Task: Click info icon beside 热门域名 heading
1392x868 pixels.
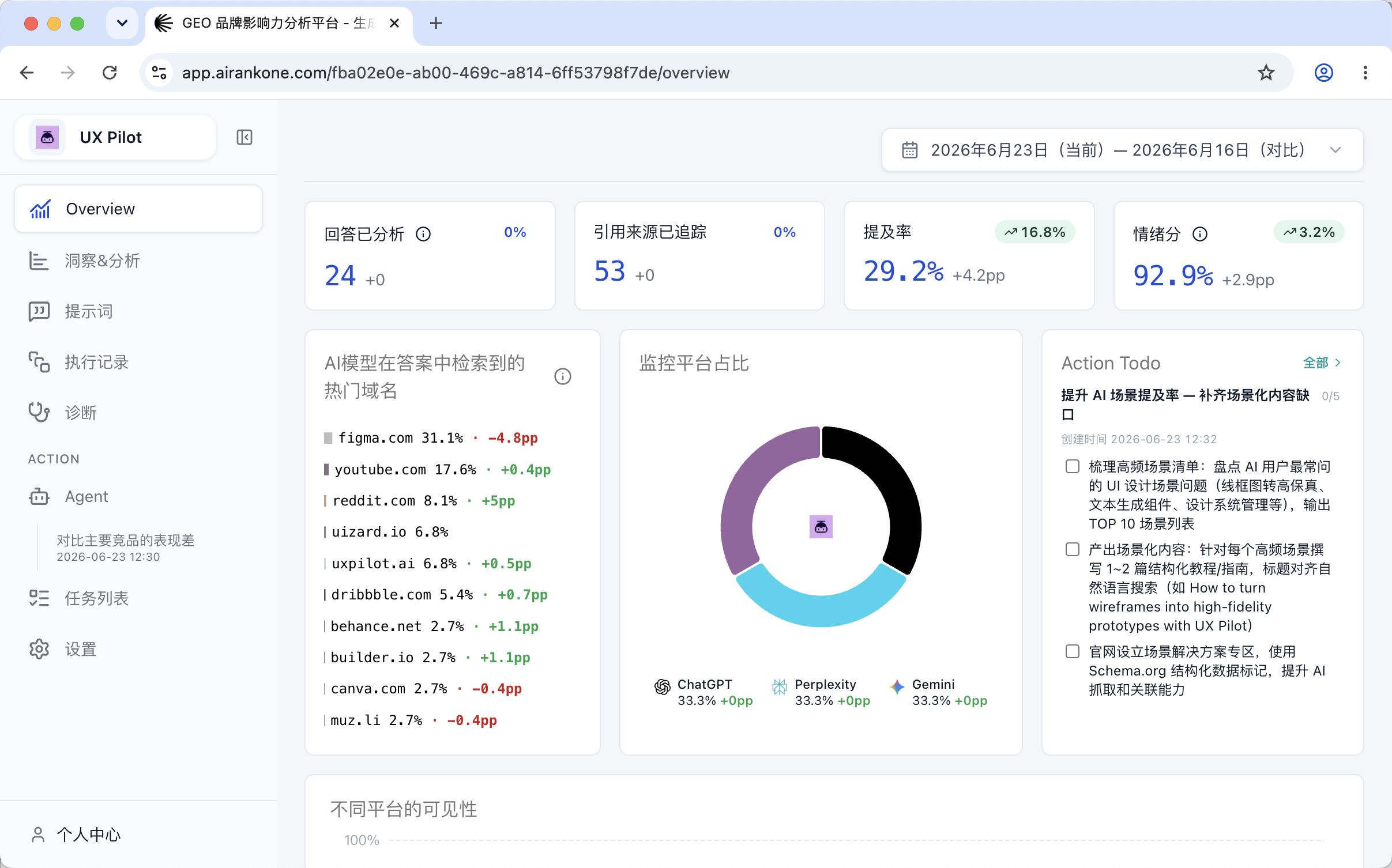Action: click(562, 376)
